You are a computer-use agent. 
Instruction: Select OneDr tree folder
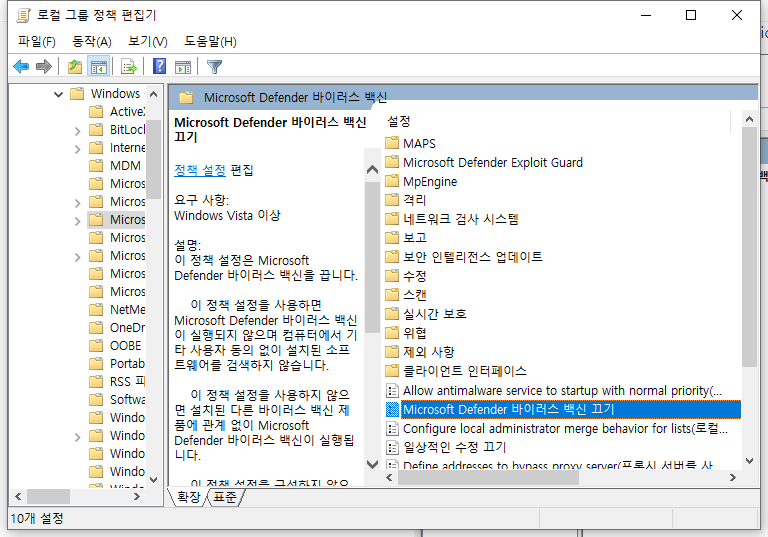tap(117, 328)
